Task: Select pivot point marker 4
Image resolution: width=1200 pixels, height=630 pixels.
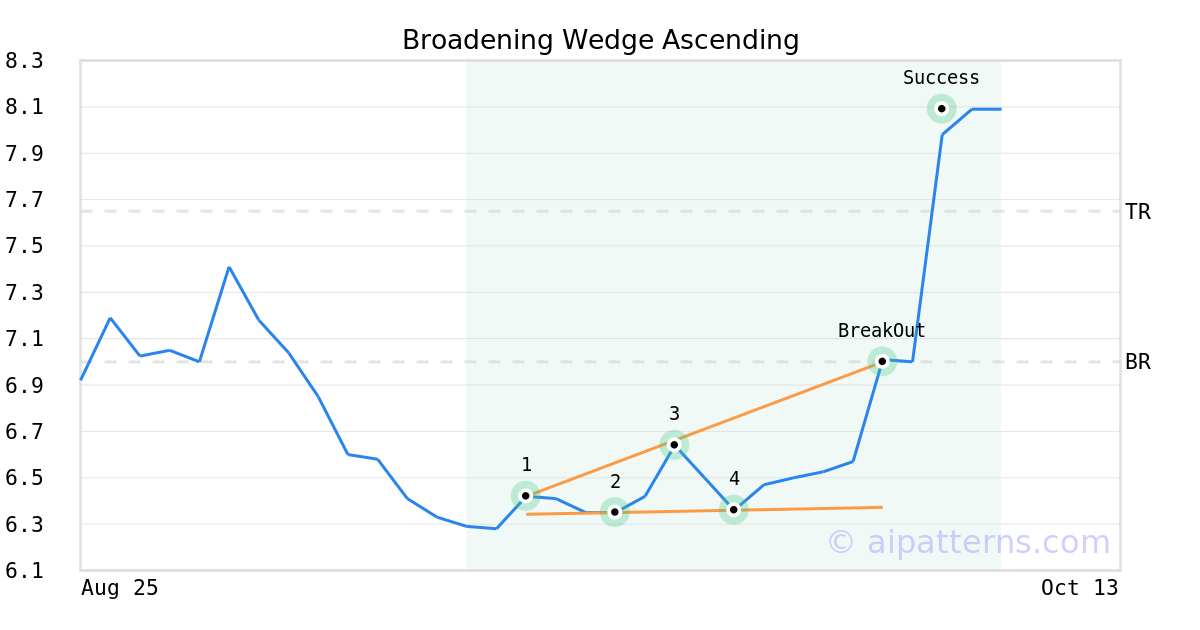Action: (x=734, y=510)
